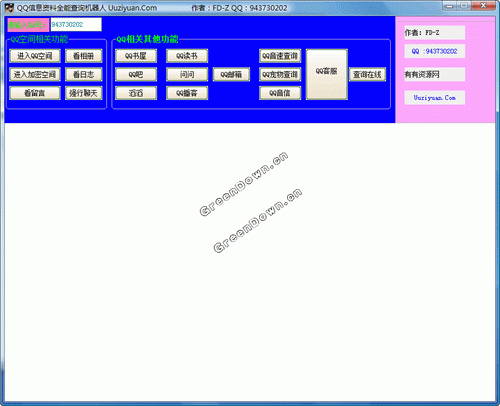Open the Uuziyuan.Com link
500x406 pixels.
click(x=435, y=98)
